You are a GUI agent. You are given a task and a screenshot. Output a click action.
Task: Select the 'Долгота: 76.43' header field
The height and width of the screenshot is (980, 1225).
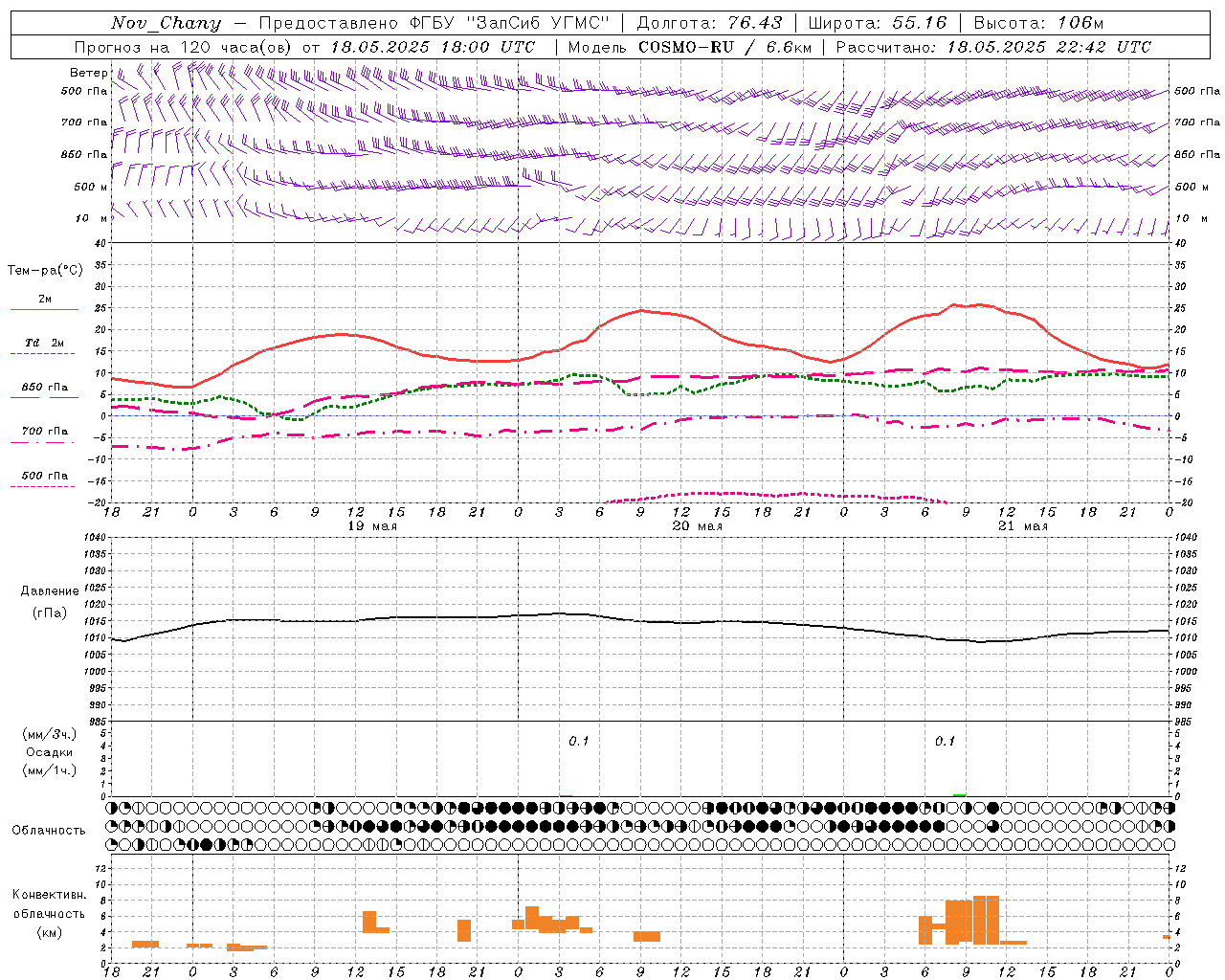point(709,23)
